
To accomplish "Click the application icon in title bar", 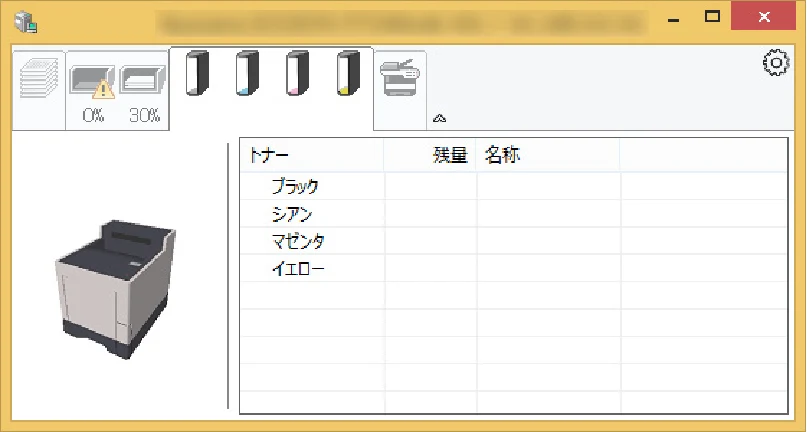I will point(25,22).
